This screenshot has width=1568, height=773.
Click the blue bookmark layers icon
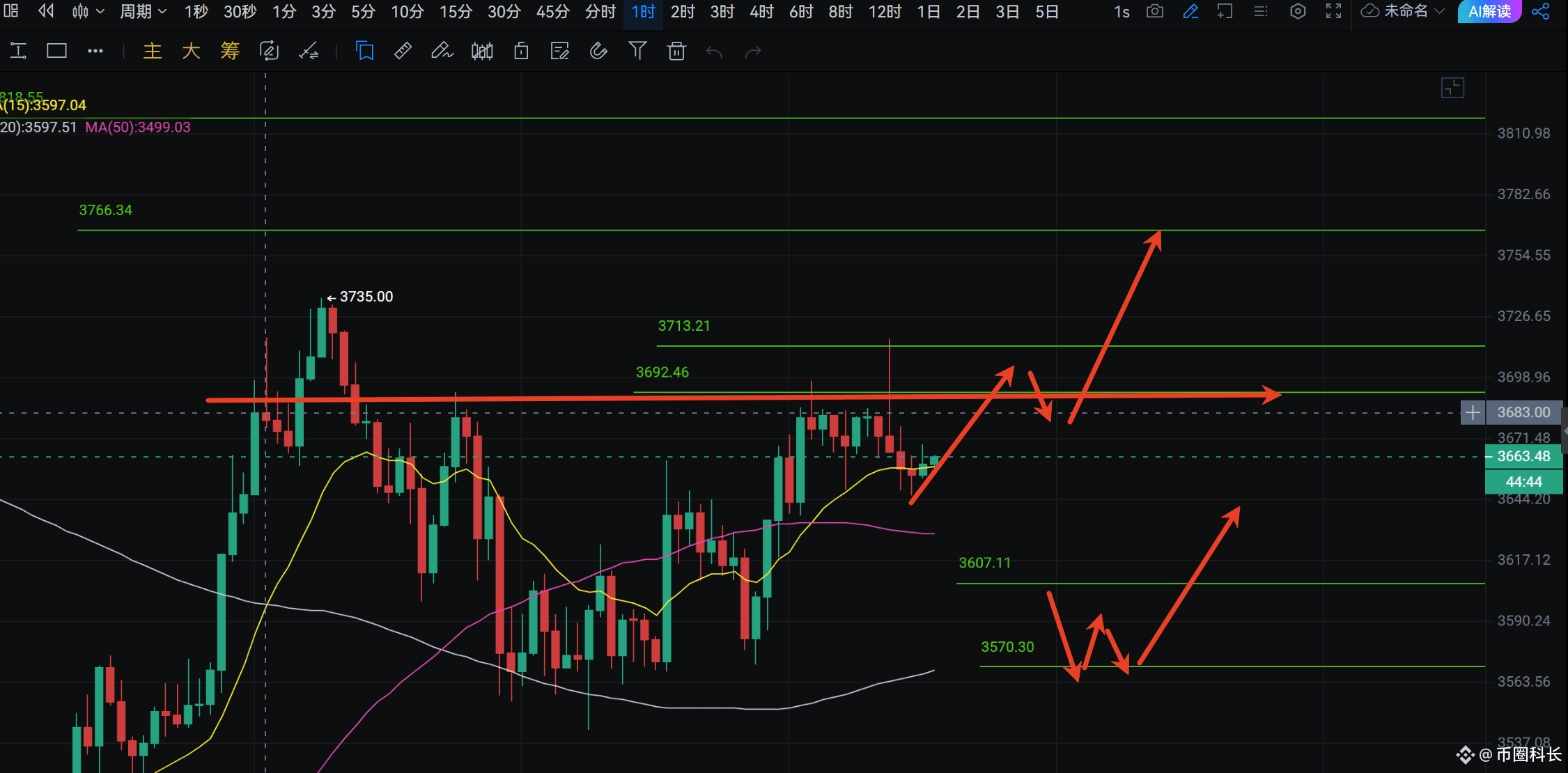click(x=364, y=51)
